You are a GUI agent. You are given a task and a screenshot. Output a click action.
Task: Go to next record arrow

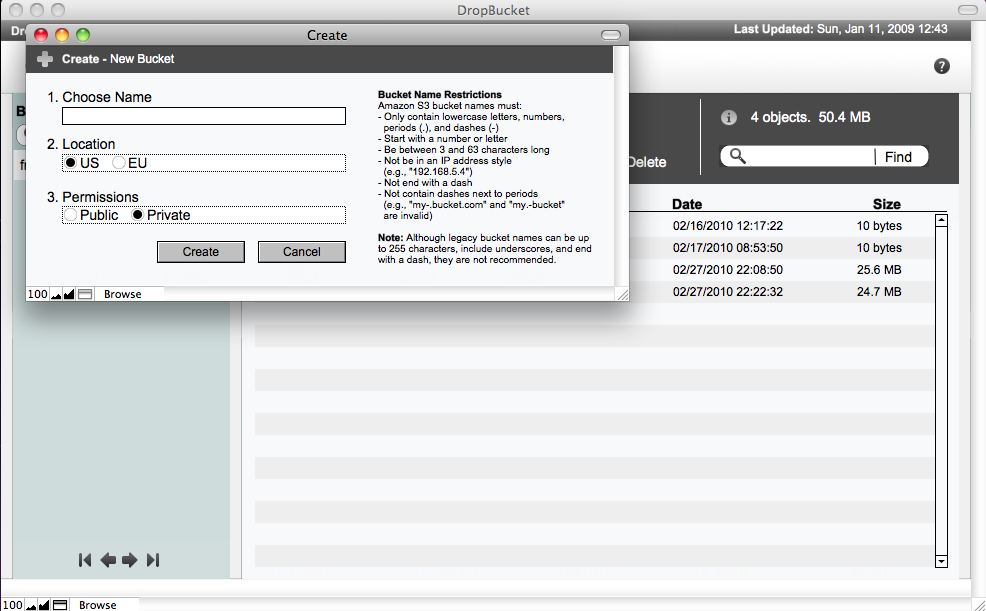pos(130,560)
